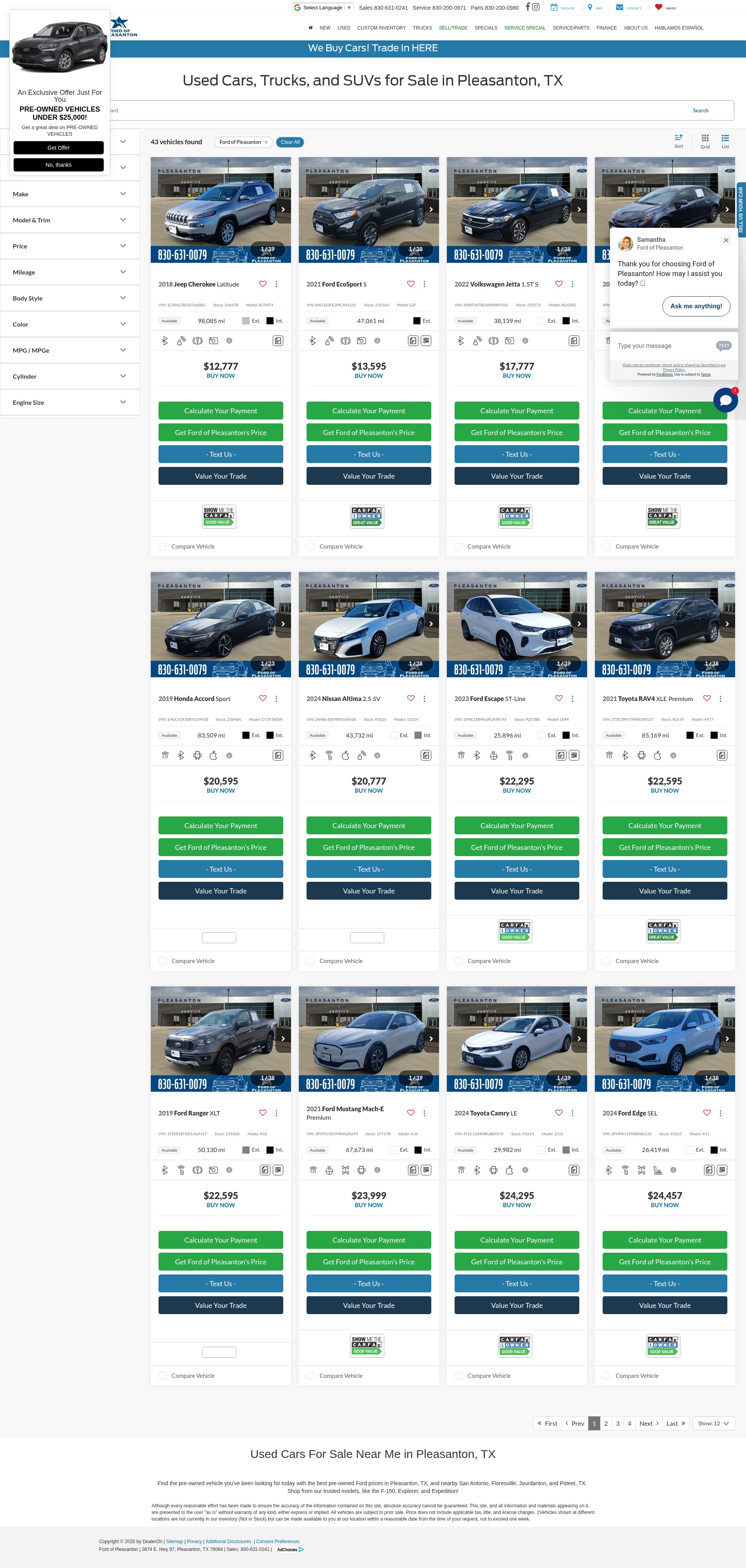
Task: Check Compare Vehicle for 2019 Honda Accord
Action: [x=162, y=961]
